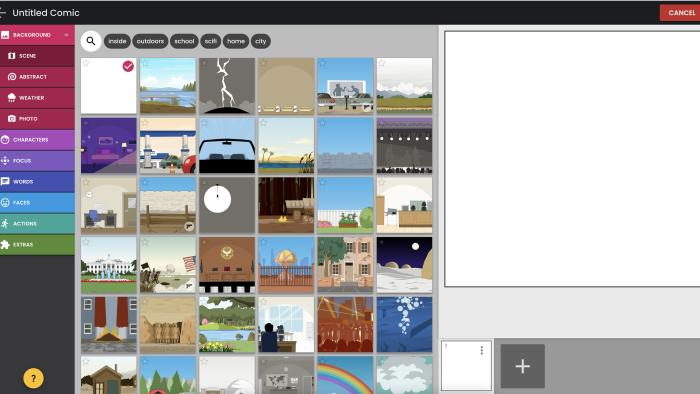This screenshot has height=394, width=700.
Task: Open the Actions running figure category
Action: (37, 224)
